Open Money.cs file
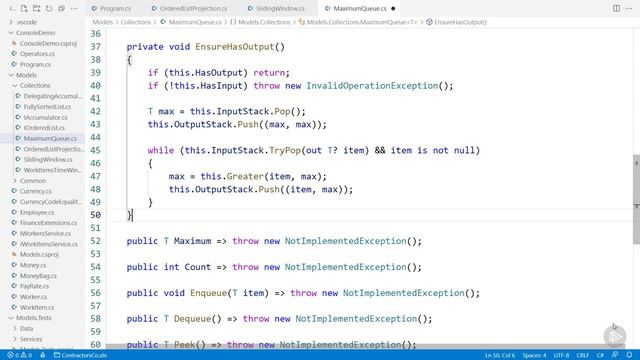The image size is (640, 360). [33, 265]
